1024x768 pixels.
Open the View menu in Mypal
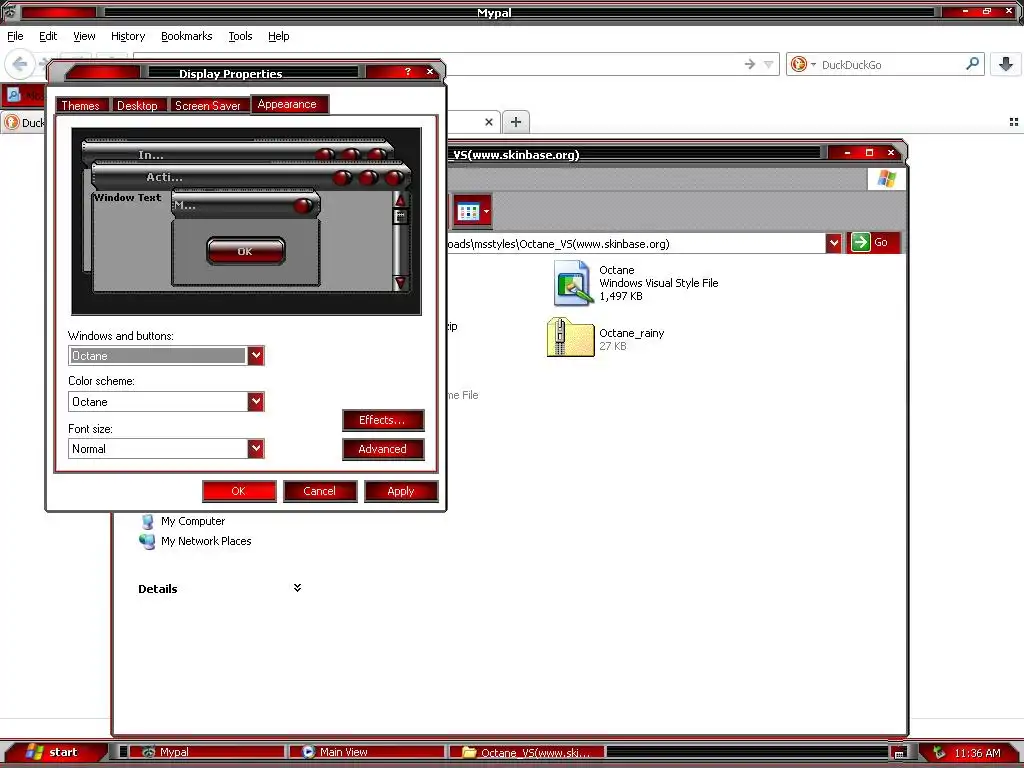pos(84,36)
